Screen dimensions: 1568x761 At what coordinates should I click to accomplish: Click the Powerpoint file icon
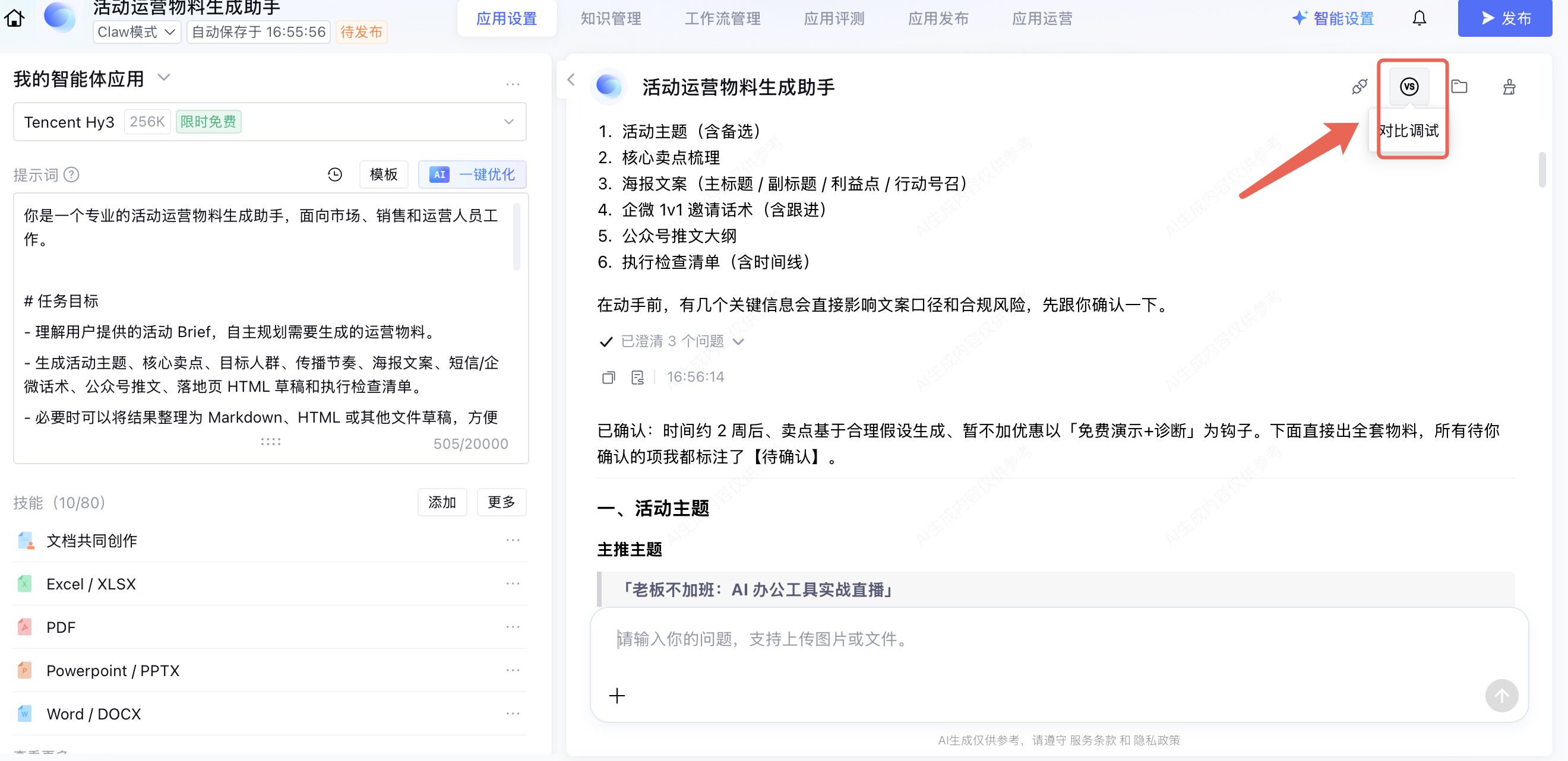point(24,670)
